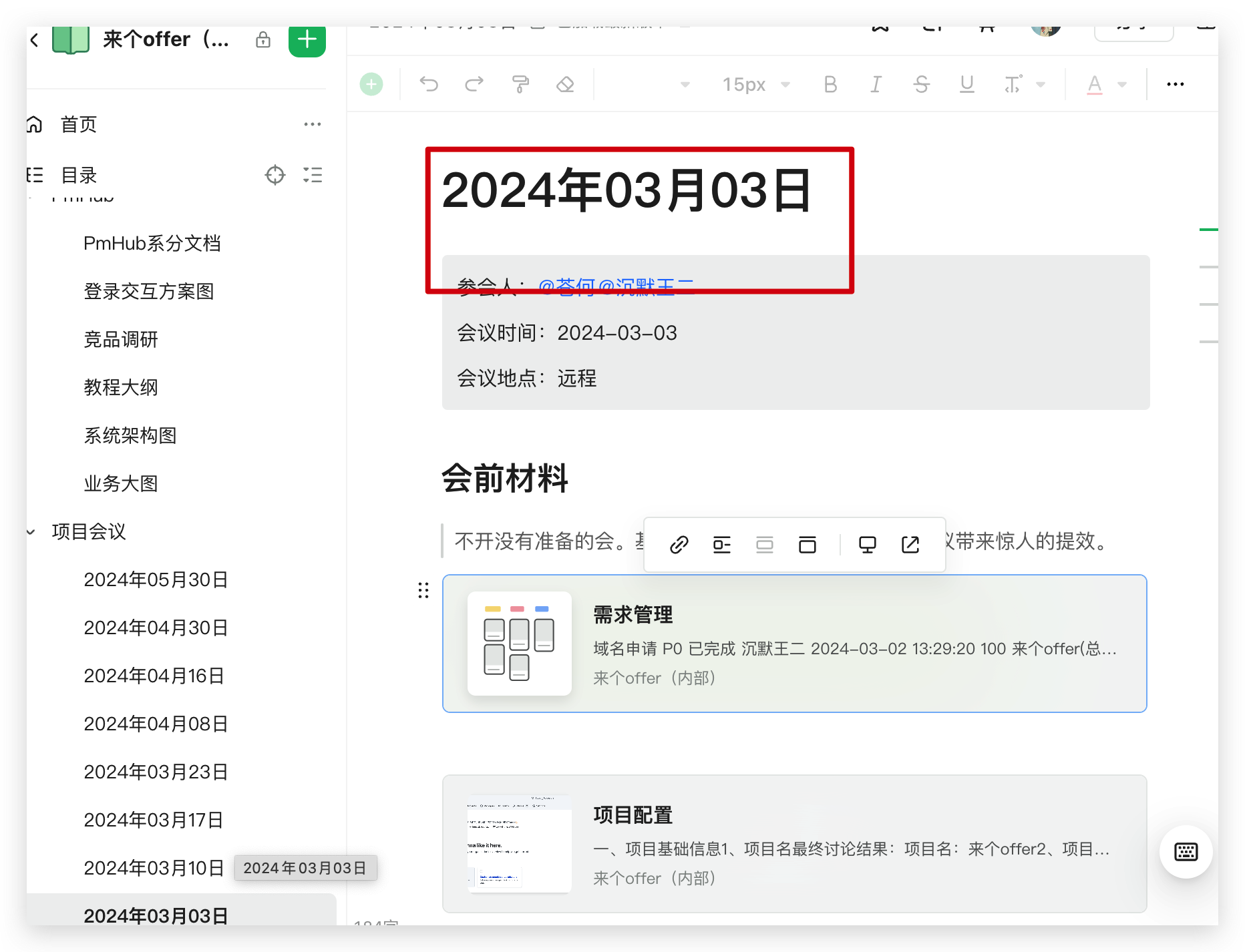The width and height of the screenshot is (1245, 952).
Task: Collapse the 项目会议 folder chevron
Action: pos(31,531)
